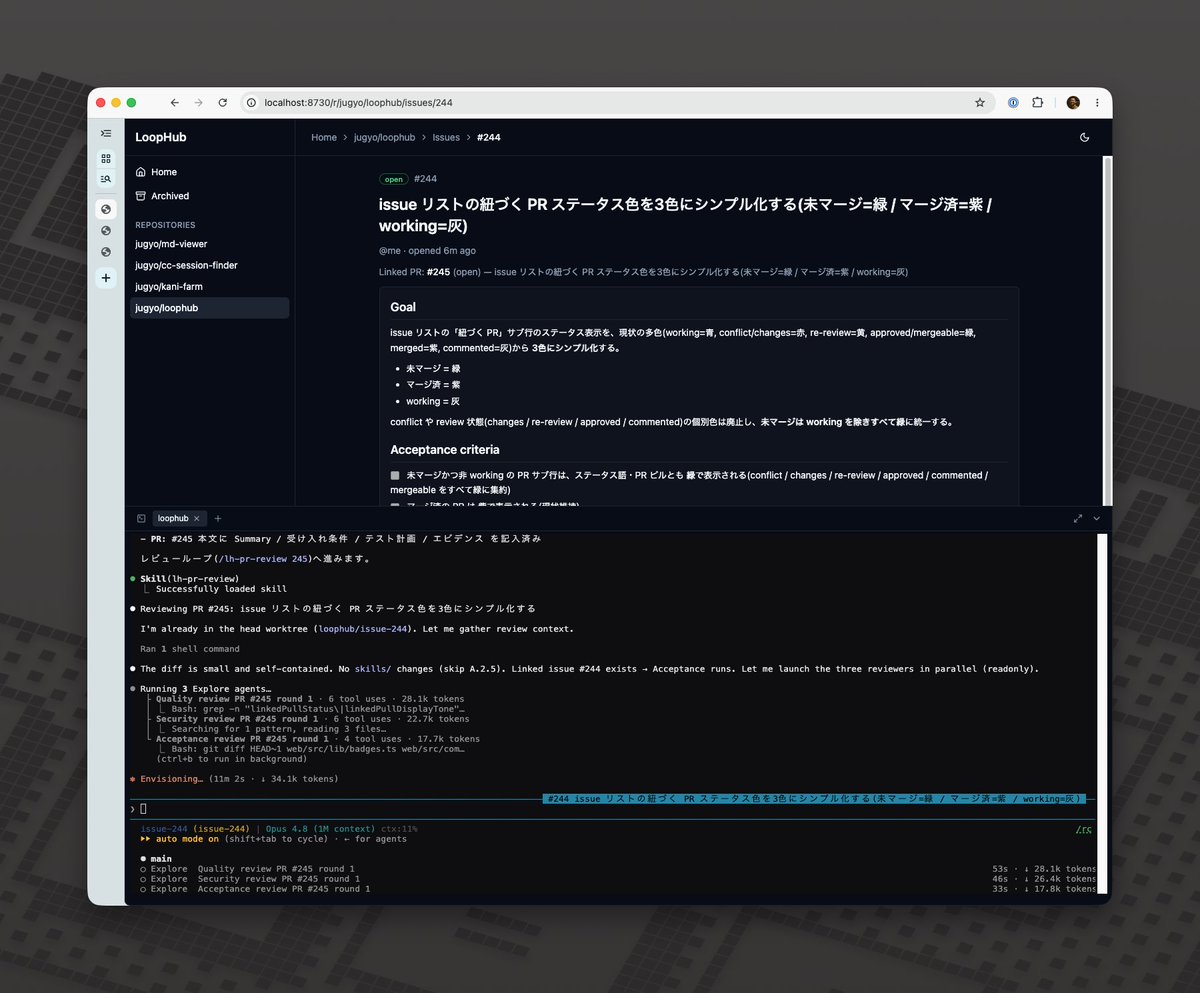Select Explore Quality review PR #245 agent row
The height and width of the screenshot is (993, 1200).
(617, 869)
